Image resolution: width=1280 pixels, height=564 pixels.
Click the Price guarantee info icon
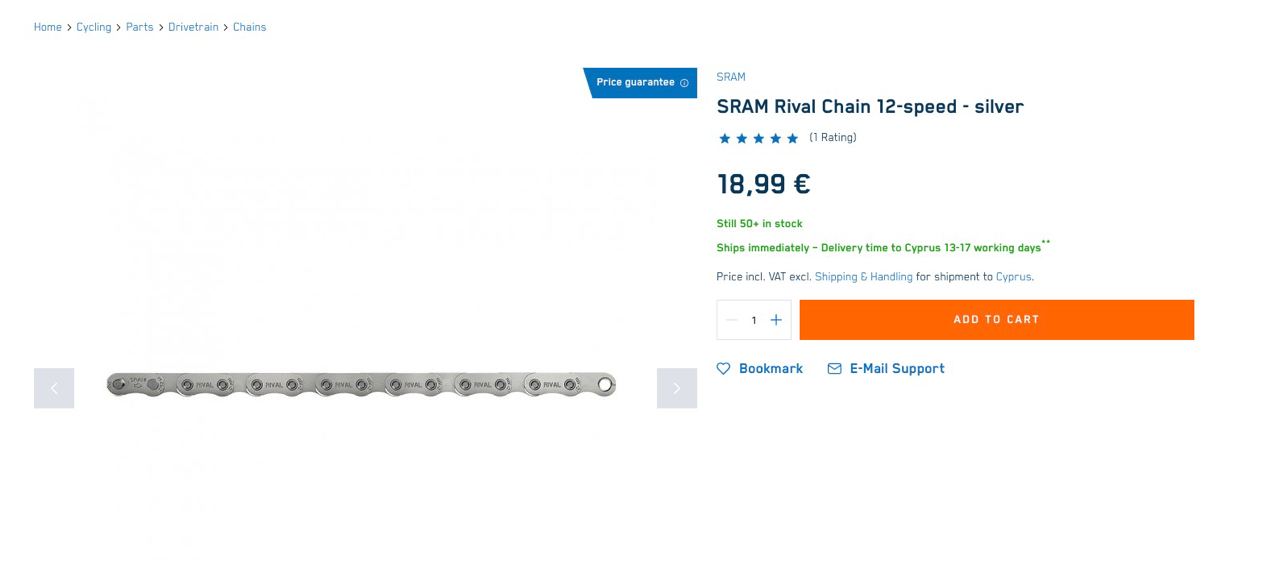coord(684,83)
